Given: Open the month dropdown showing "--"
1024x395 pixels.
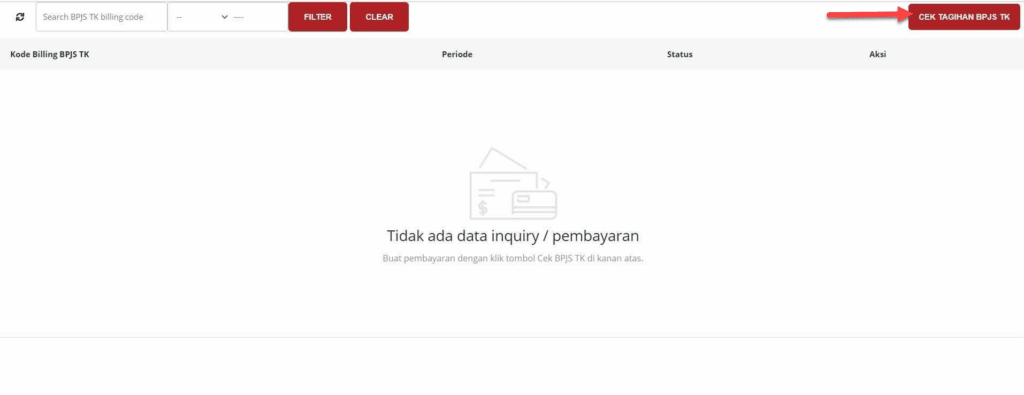Looking at the screenshot, I should [x=201, y=17].
